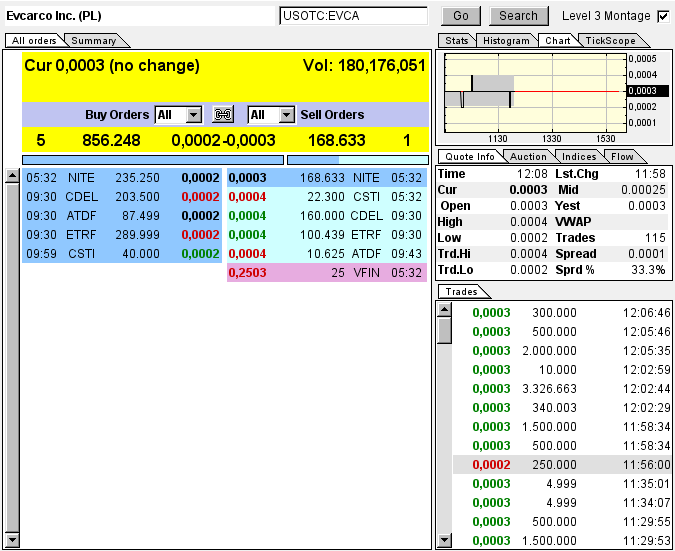The width and height of the screenshot is (675, 551).
Task: Click the Vol: 180,176,051 label
Action: pyautogui.click(x=364, y=65)
